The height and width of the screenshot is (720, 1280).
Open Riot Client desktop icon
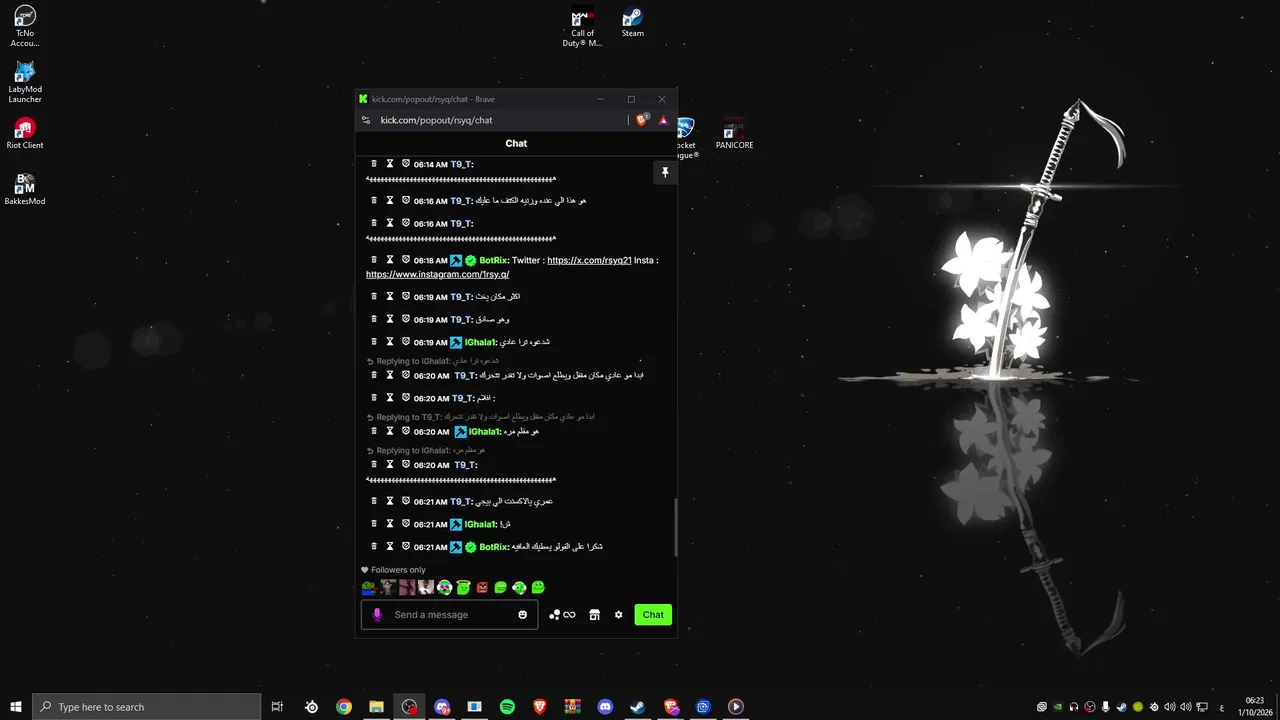(x=25, y=134)
